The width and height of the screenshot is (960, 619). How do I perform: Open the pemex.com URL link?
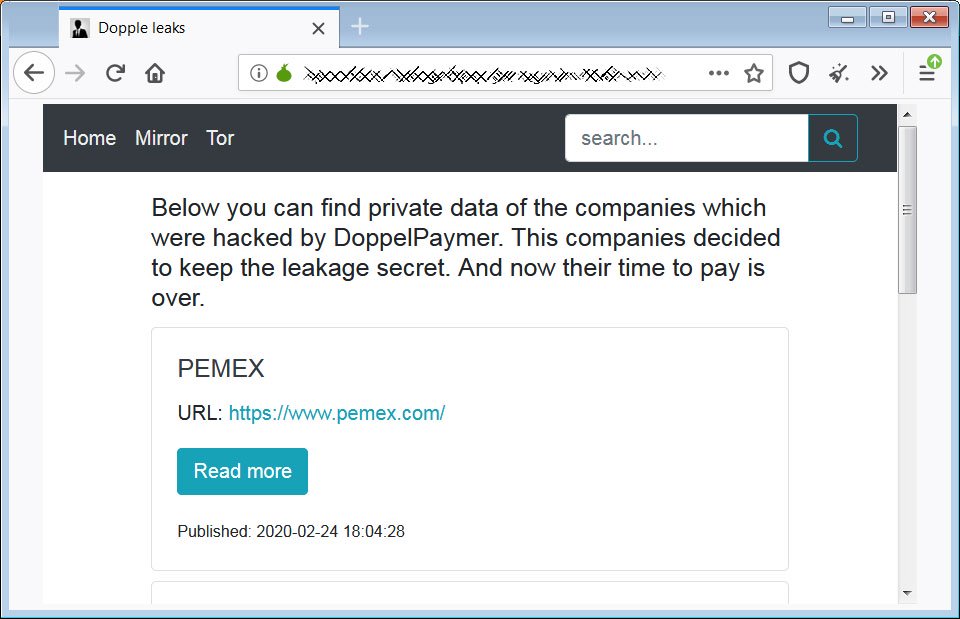tap(336, 413)
